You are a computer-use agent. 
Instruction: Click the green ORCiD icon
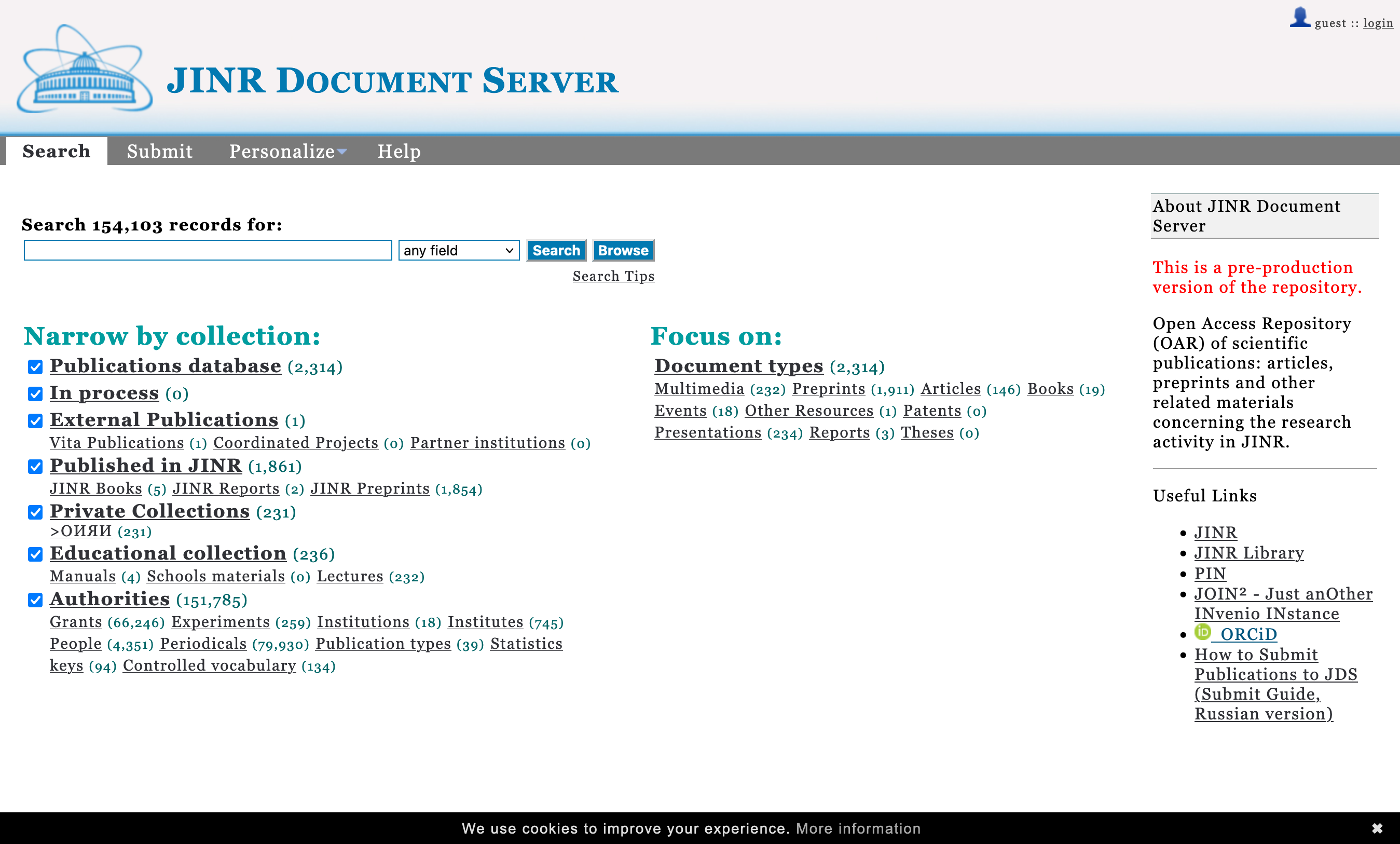tap(1202, 631)
